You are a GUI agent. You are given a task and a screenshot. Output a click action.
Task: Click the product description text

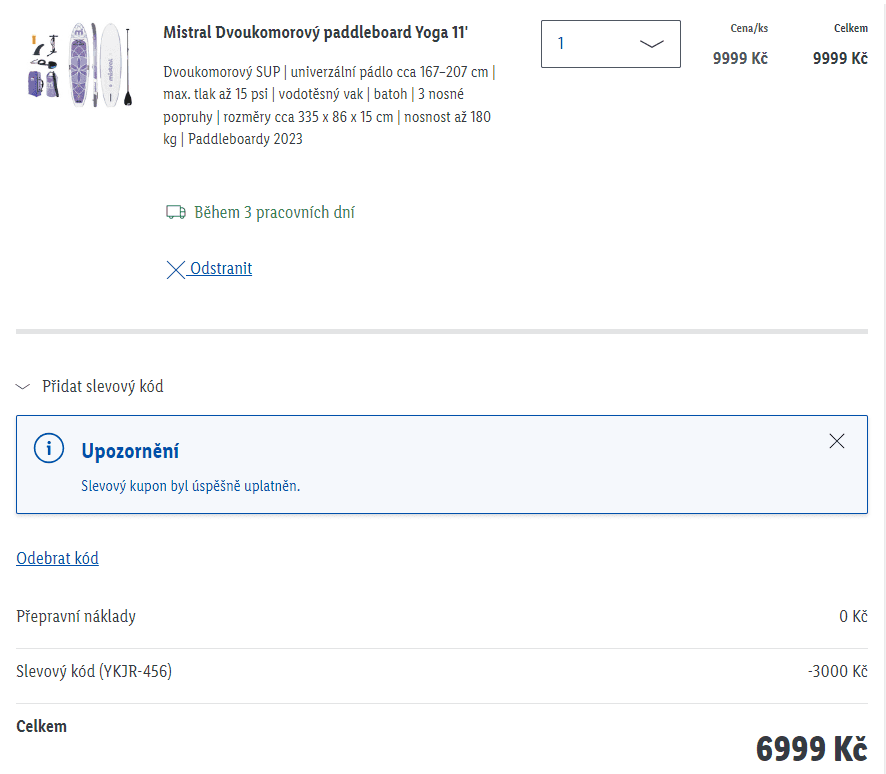click(x=329, y=106)
